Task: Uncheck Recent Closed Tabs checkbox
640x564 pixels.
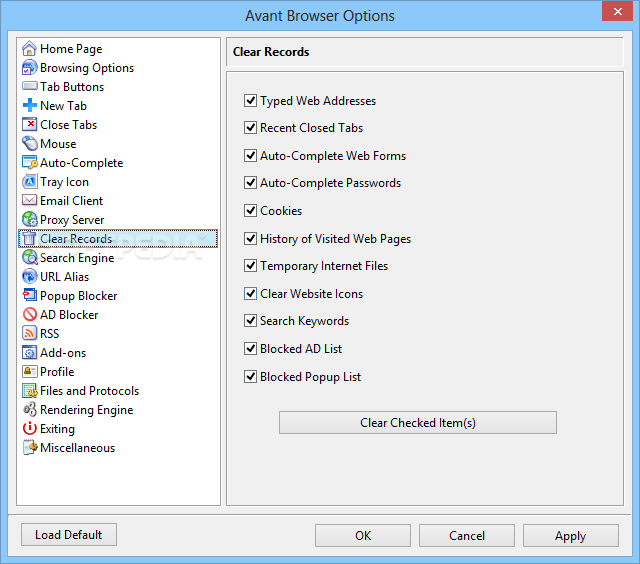Action: 250,128
